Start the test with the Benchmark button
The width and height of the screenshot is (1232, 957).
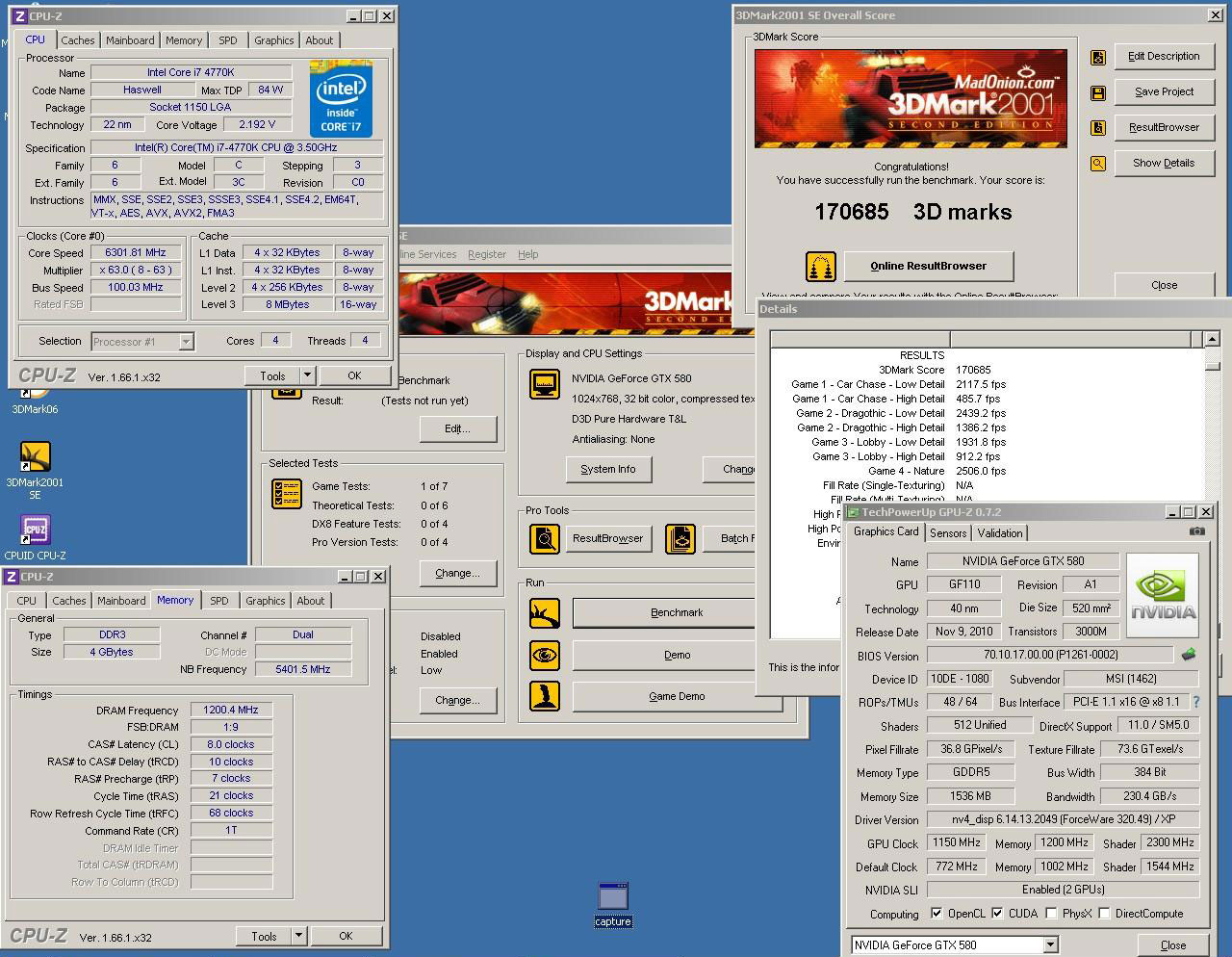(x=677, y=612)
